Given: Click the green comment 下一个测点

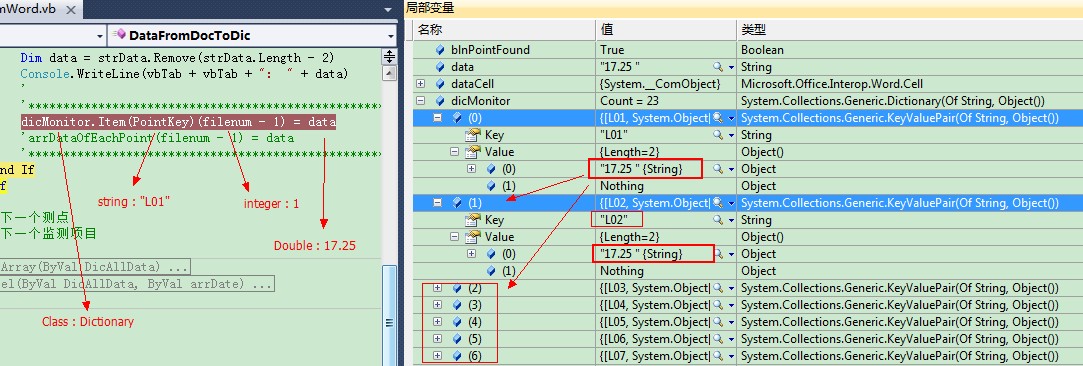Looking at the screenshot, I should tap(34, 218).
